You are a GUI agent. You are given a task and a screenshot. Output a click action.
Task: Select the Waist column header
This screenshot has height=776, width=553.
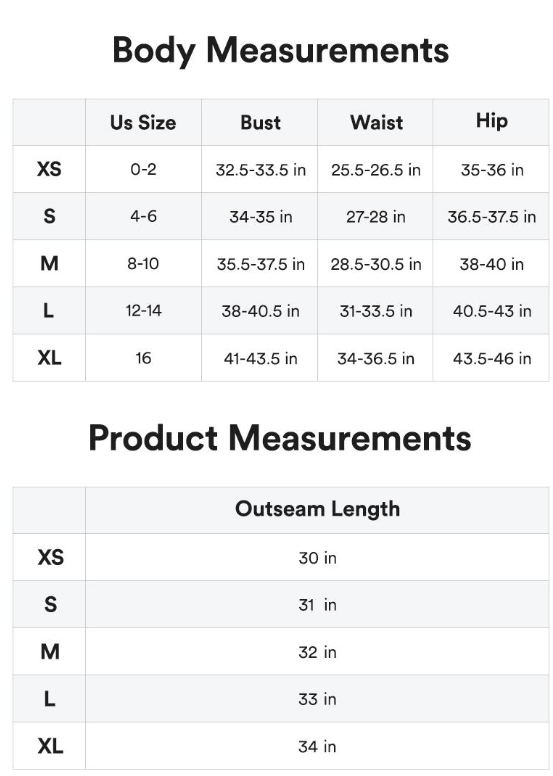click(375, 122)
